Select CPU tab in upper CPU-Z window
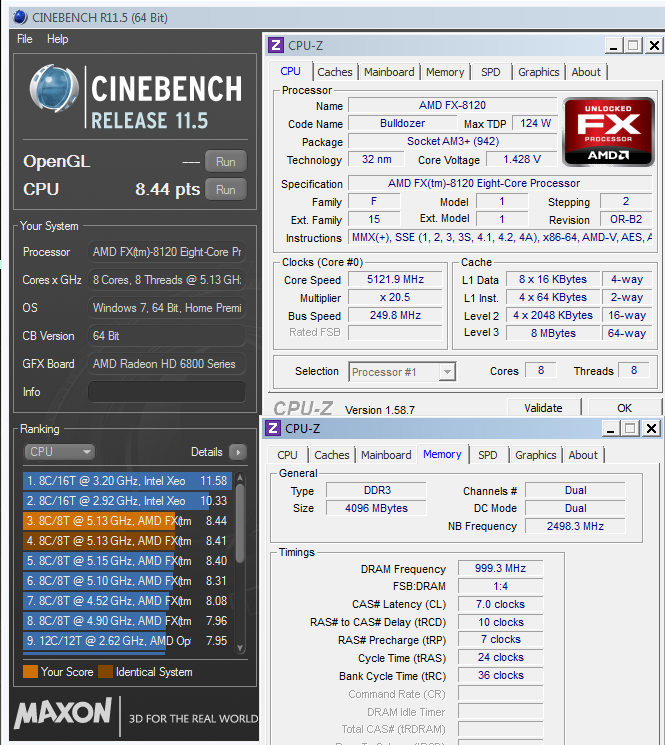This screenshot has width=665, height=745. click(290, 71)
